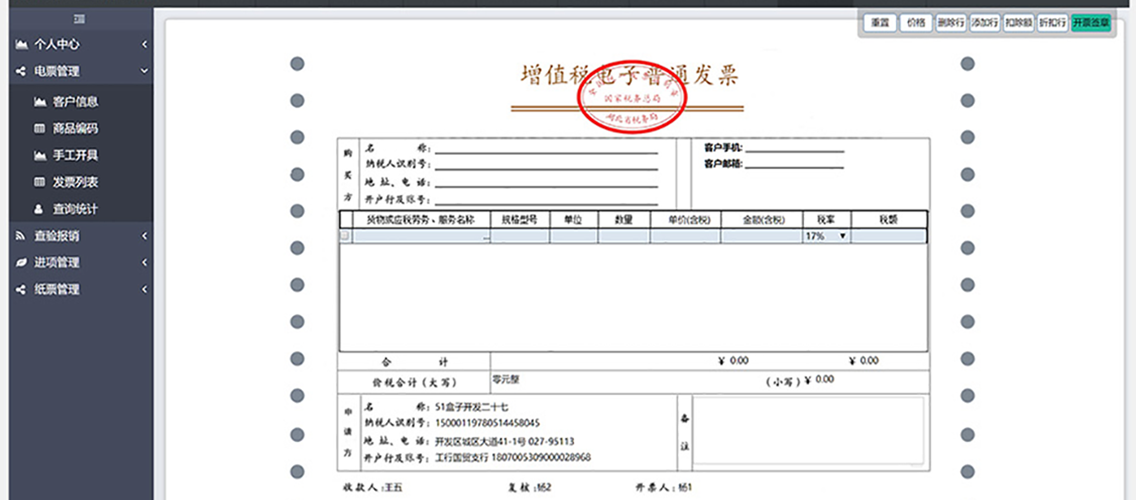Image resolution: width=1136 pixels, height=500 pixels.
Task: Click the ellipsis button in the goods name cell
Action: [x=486, y=237]
